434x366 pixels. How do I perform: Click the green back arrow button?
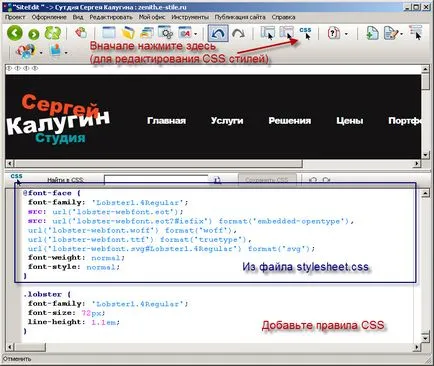pos(15,33)
